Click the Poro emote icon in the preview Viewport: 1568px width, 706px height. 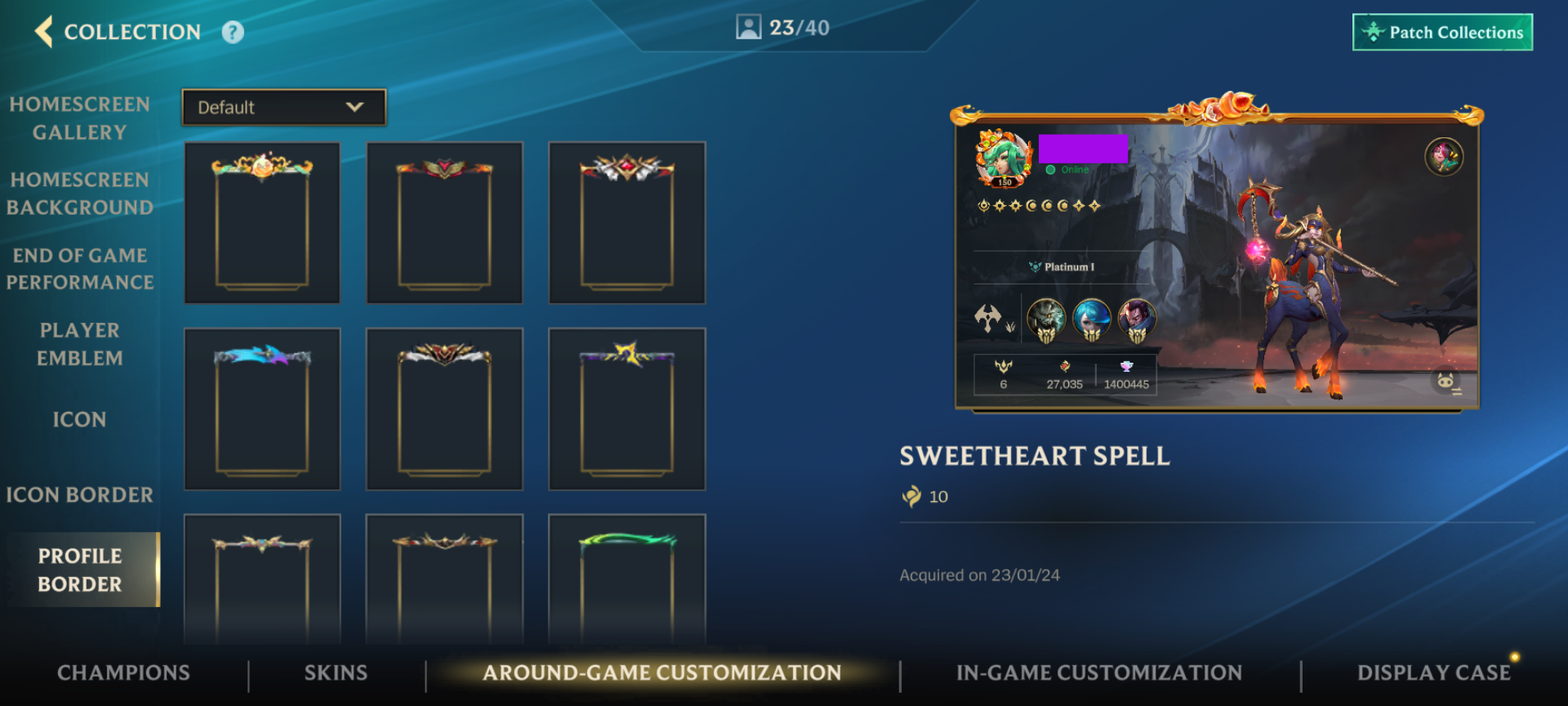1446,382
